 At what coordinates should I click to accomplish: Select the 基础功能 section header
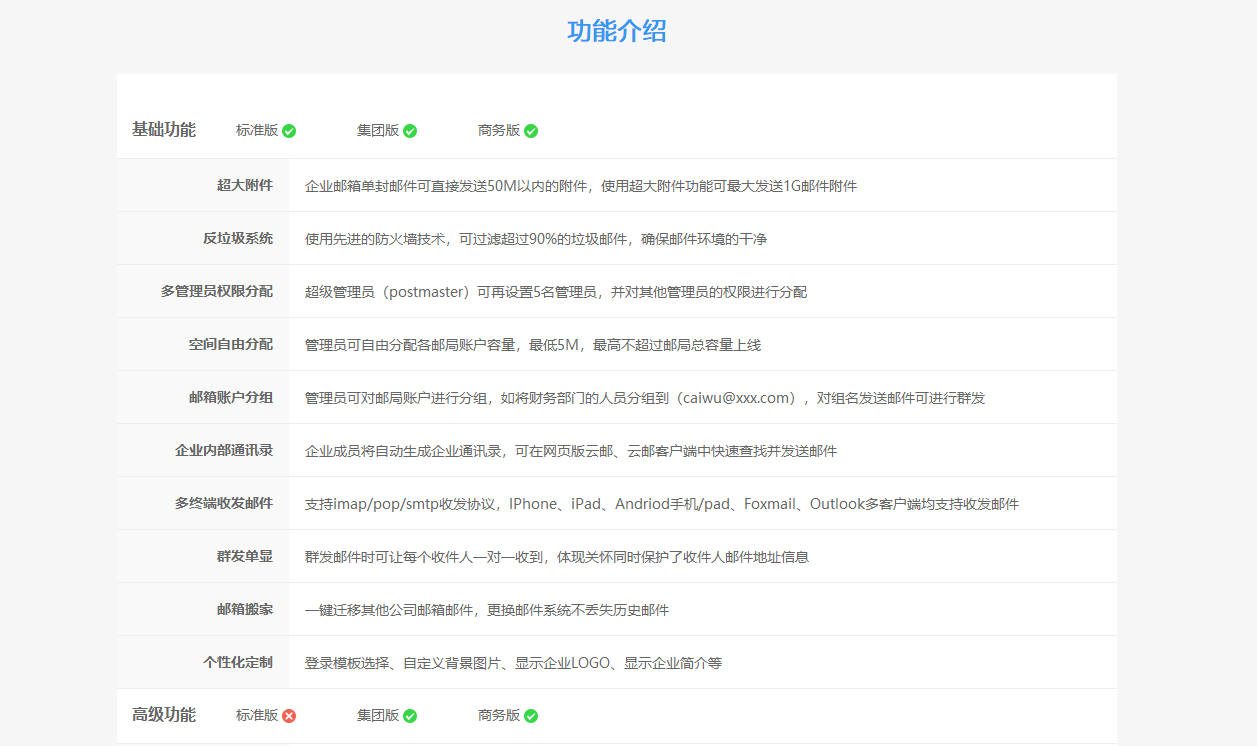pyautogui.click(x=164, y=130)
